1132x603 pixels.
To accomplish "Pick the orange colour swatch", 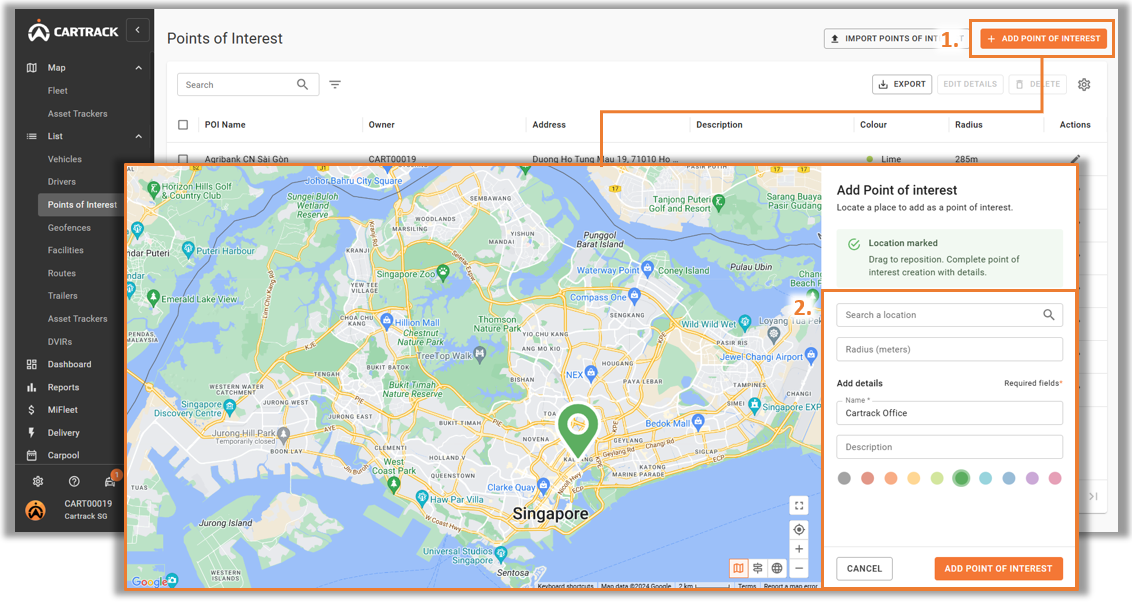I will [891, 478].
